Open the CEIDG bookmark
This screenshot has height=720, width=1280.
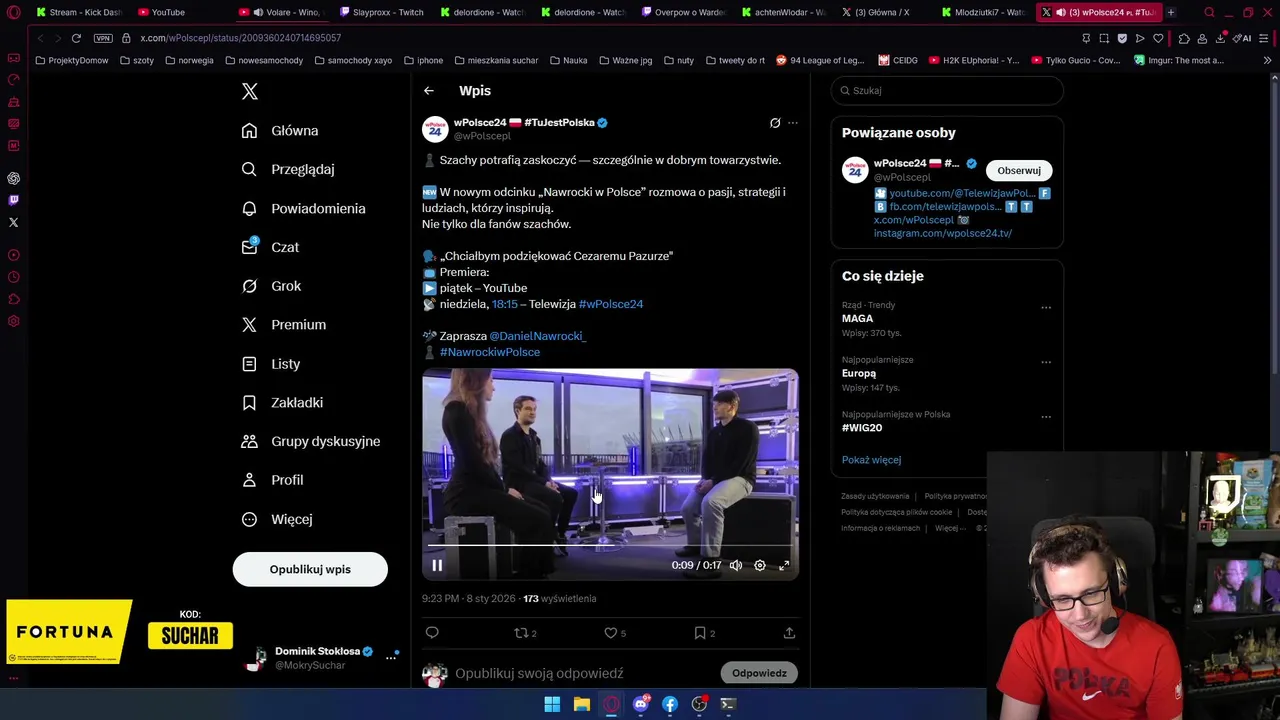point(898,60)
